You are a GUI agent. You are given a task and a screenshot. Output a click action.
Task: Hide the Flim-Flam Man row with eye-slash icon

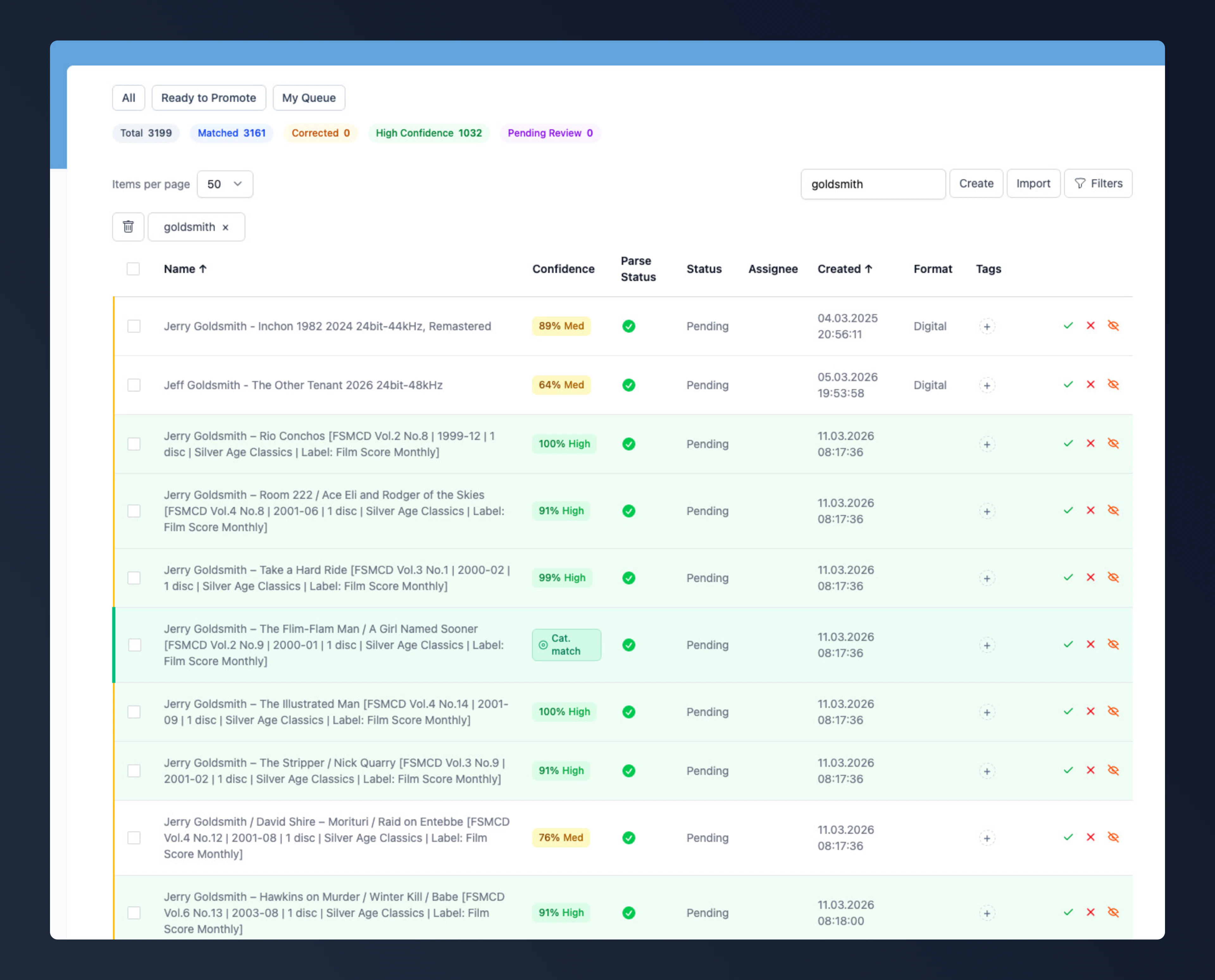(1113, 644)
